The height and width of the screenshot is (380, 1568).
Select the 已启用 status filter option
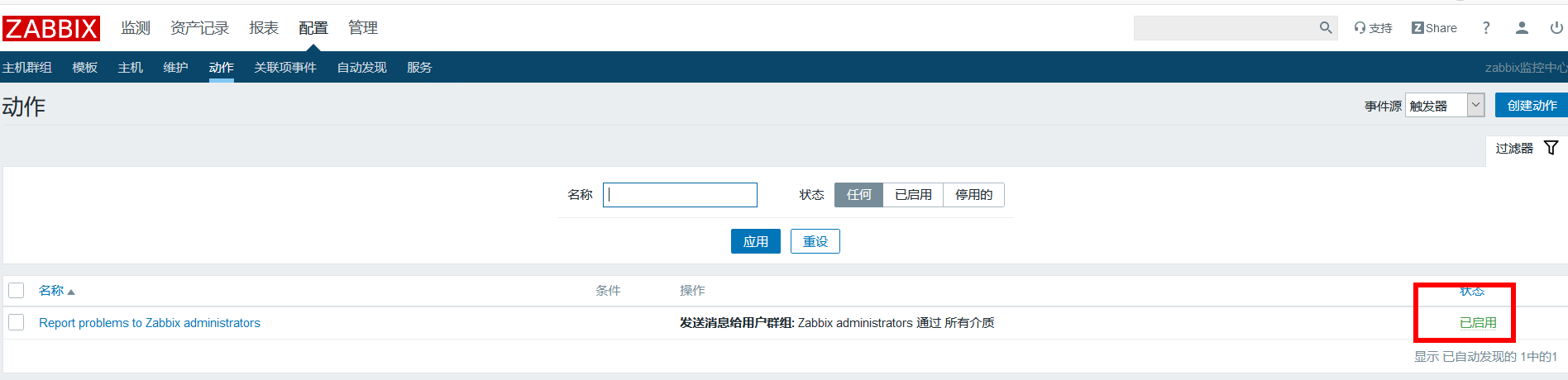point(913,195)
